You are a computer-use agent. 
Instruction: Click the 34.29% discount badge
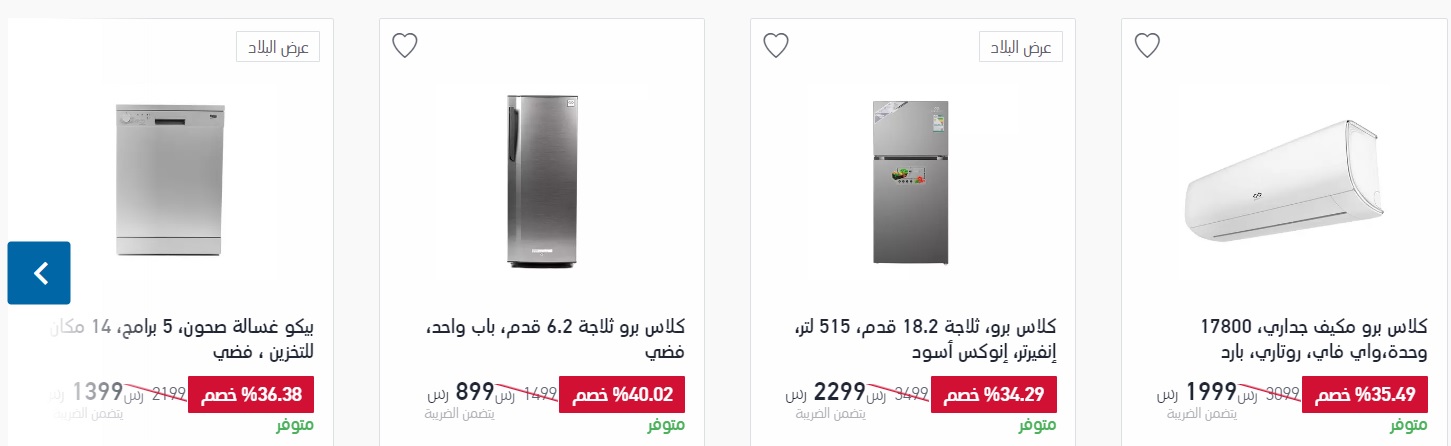click(993, 394)
